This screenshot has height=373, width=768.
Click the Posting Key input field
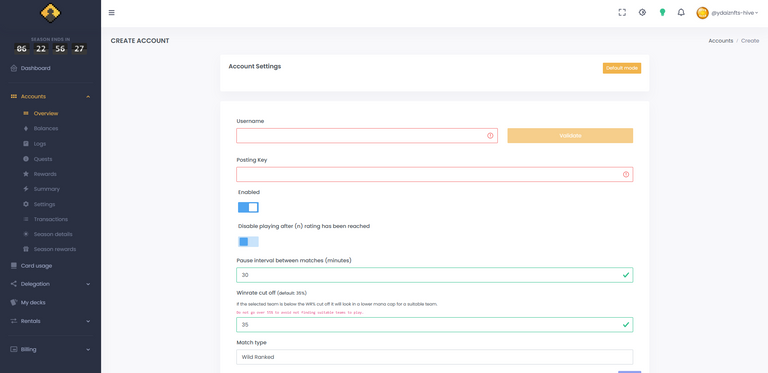(434, 174)
